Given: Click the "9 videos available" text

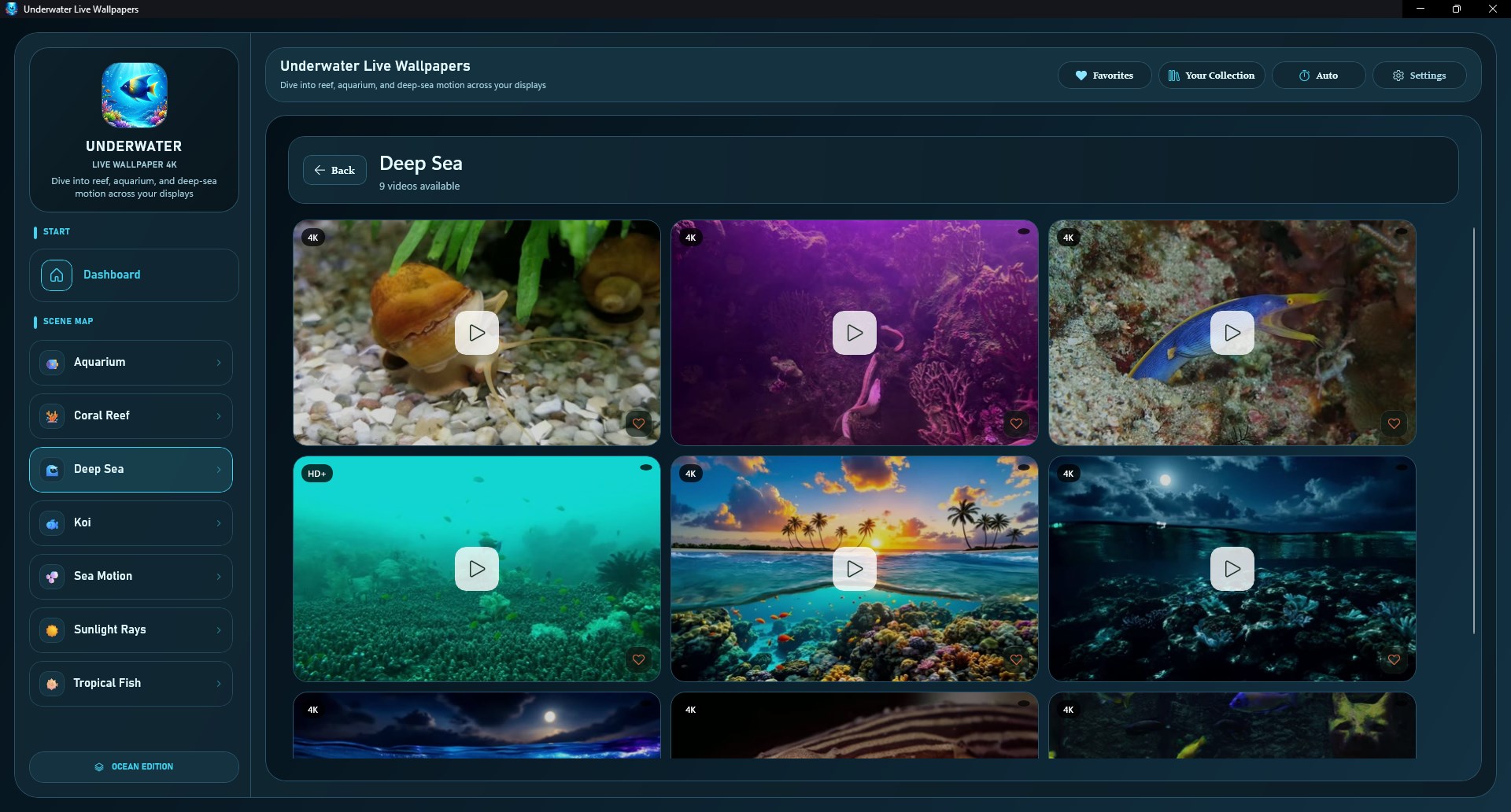Looking at the screenshot, I should [419, 186].
